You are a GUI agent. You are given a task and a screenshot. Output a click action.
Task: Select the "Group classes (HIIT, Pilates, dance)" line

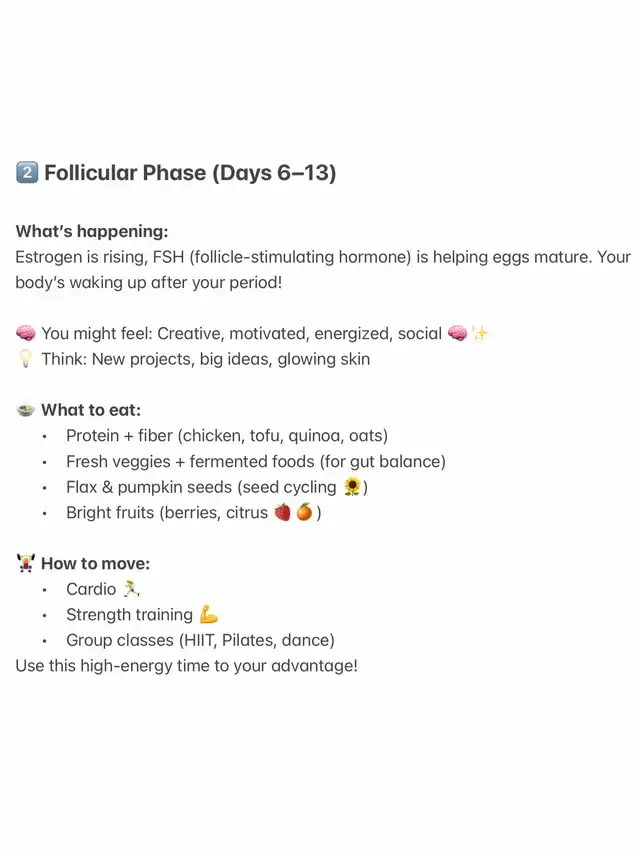200,640
